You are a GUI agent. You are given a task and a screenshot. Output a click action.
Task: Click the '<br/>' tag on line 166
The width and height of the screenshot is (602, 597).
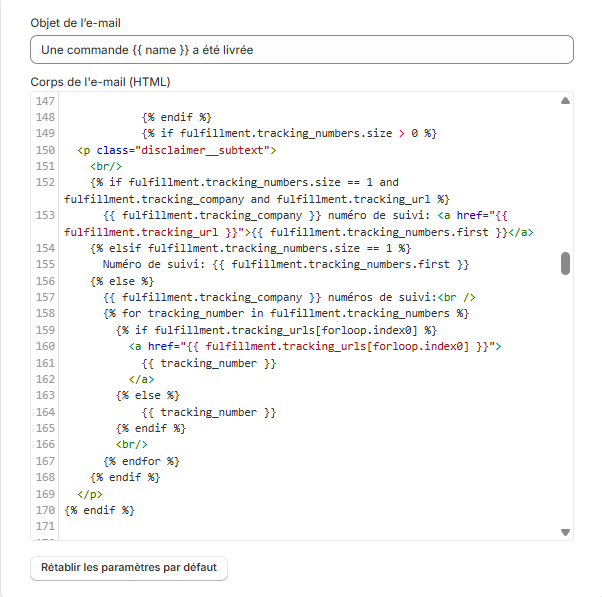pyautogui.click(x=132, y=445)
